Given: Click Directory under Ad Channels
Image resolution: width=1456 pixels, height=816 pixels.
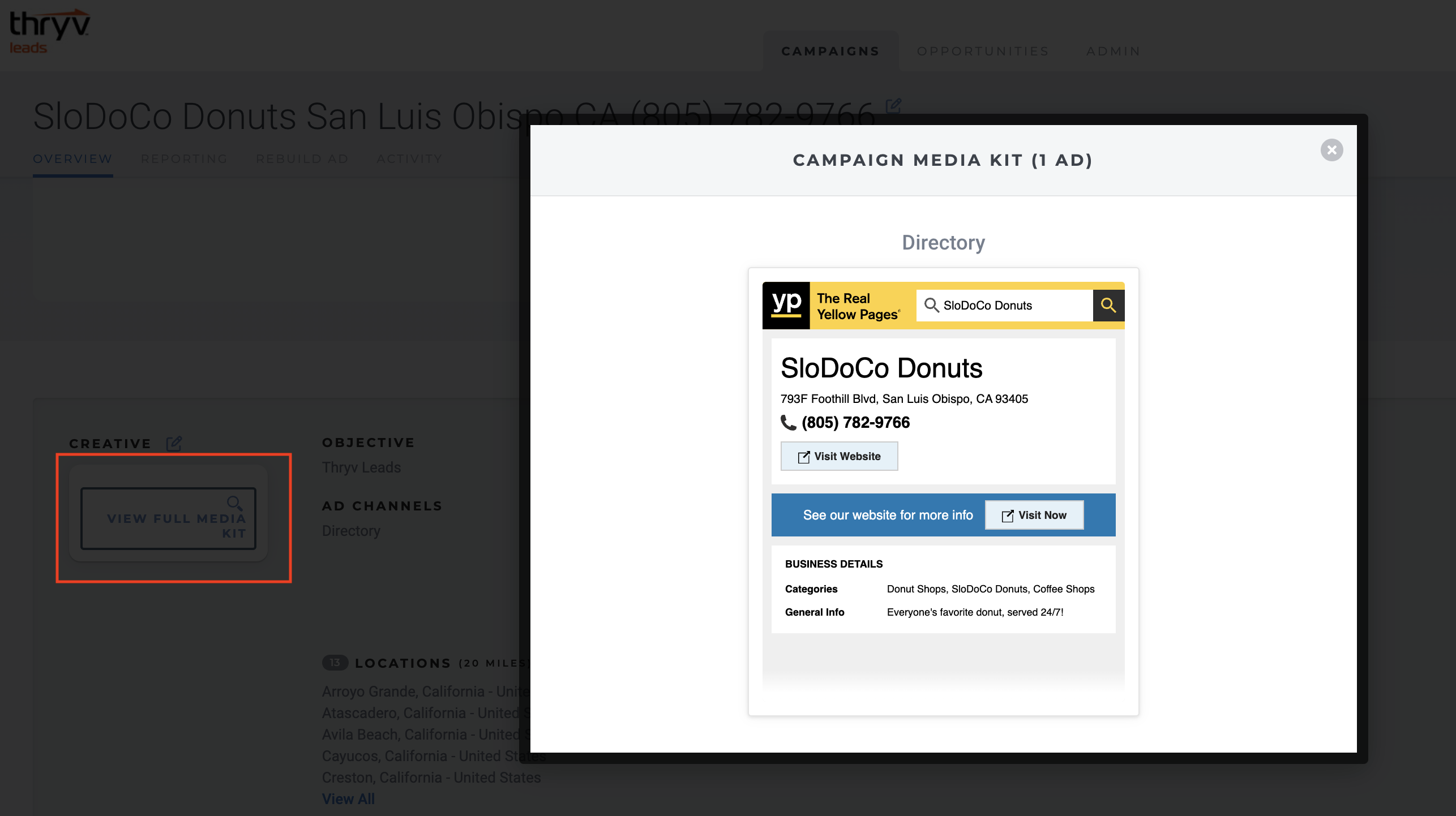Looking at the screenshot, I should pyautogui.click(x=351, y=531).
